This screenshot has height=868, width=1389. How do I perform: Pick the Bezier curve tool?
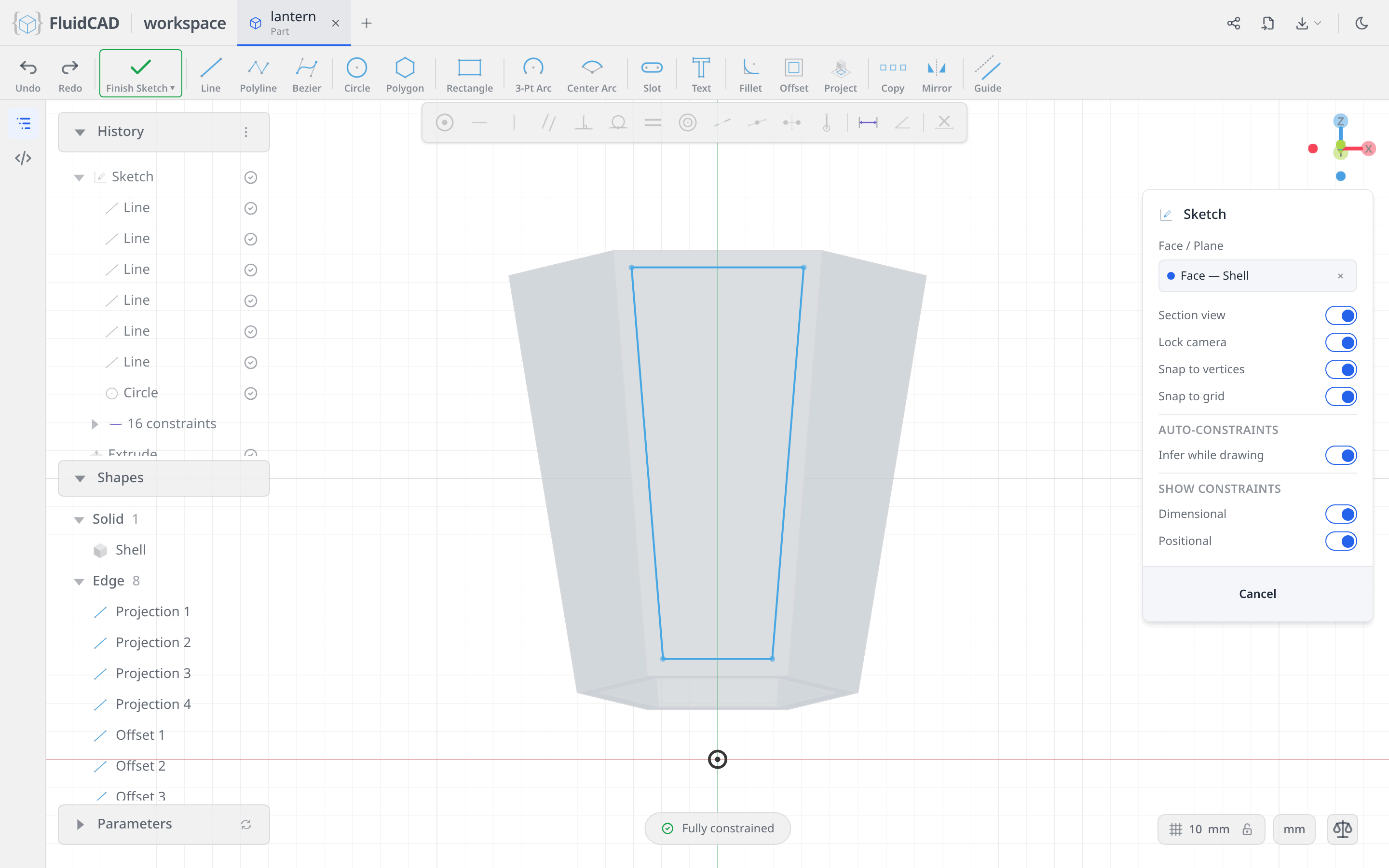coord(307,75)
